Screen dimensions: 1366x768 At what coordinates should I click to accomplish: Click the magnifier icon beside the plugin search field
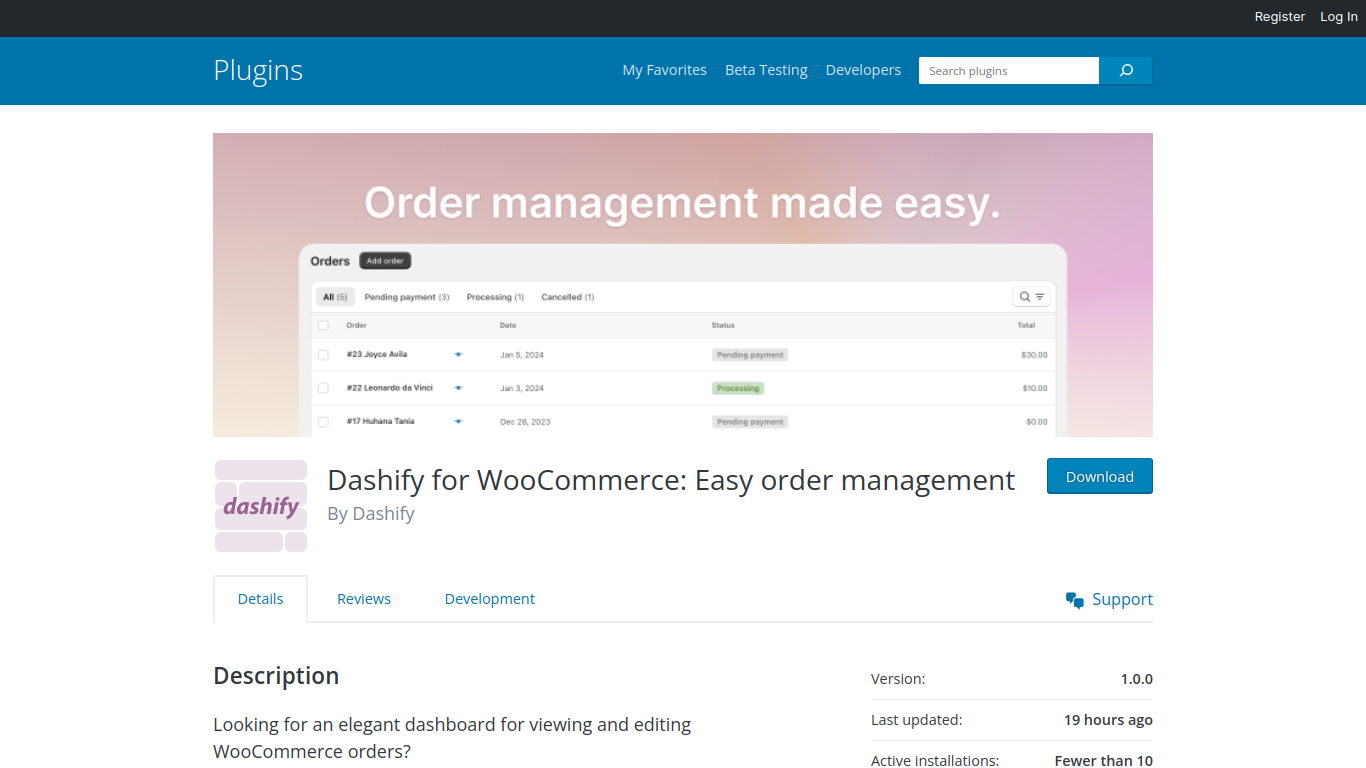click(x=1126, y=70)
